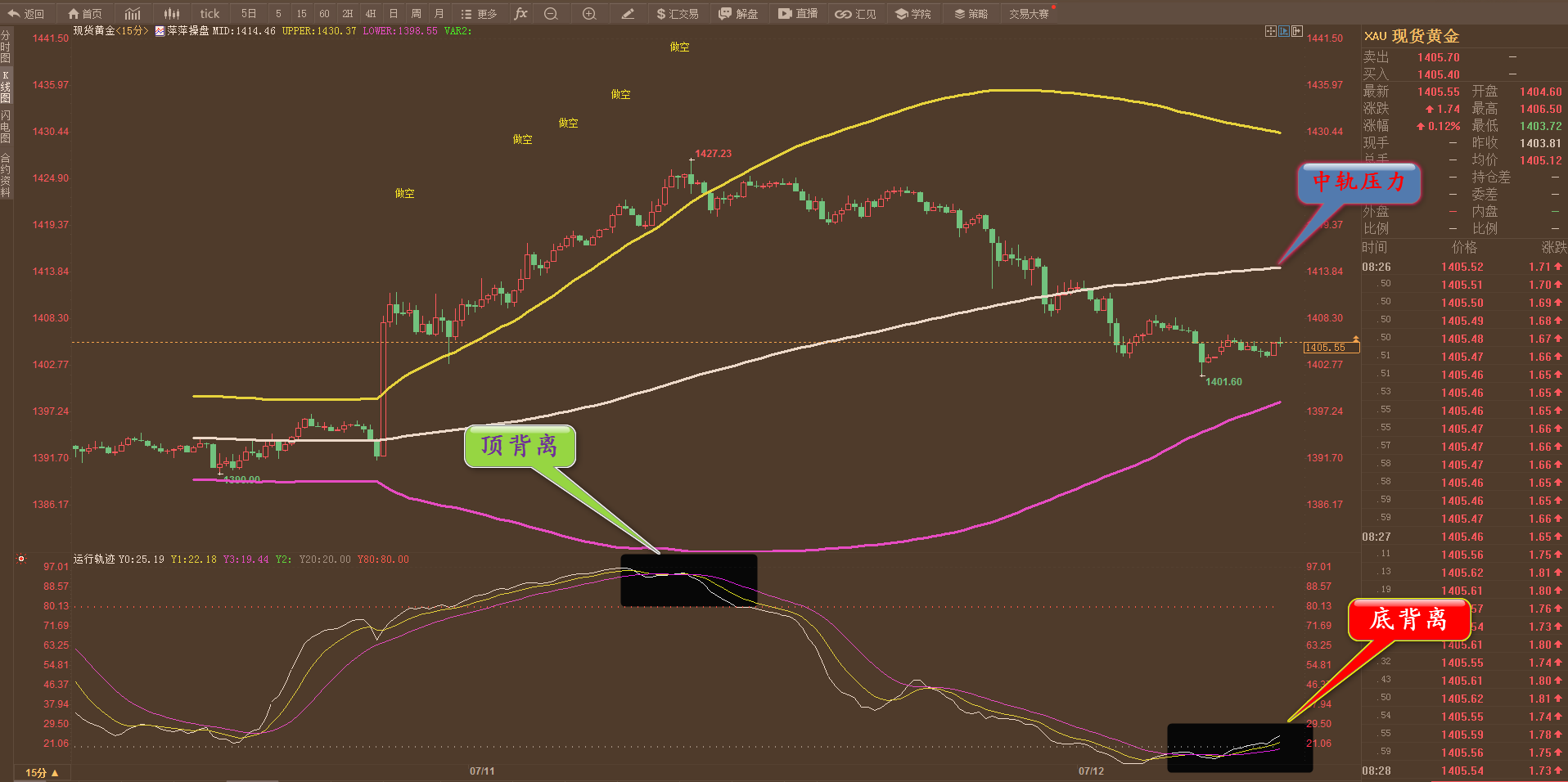1568x782 pixels.
Task: Click the 最新 price 1405.55
Action: (x=1439, y=92)
